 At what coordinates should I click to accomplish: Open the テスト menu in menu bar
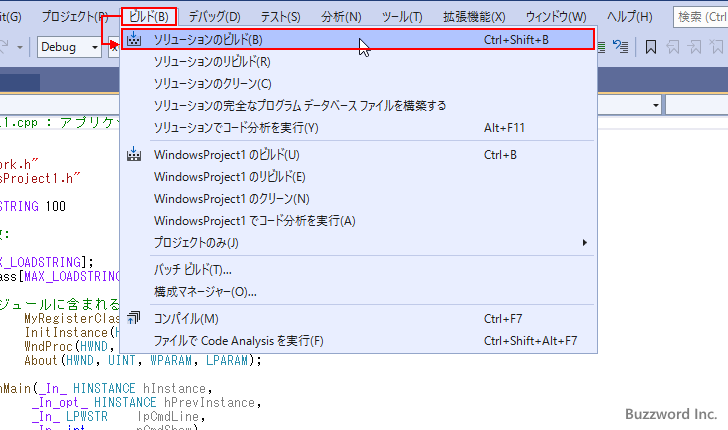click(x=280, y=17)
